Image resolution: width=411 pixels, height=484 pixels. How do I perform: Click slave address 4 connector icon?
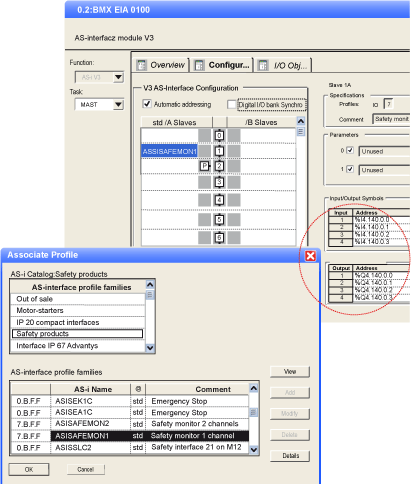coord(219,200)
